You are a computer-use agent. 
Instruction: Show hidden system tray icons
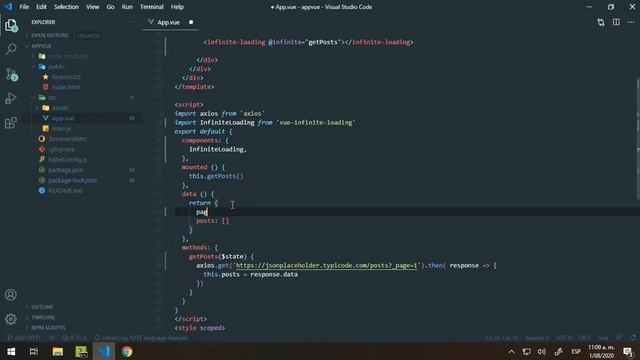tap(511, 351)
